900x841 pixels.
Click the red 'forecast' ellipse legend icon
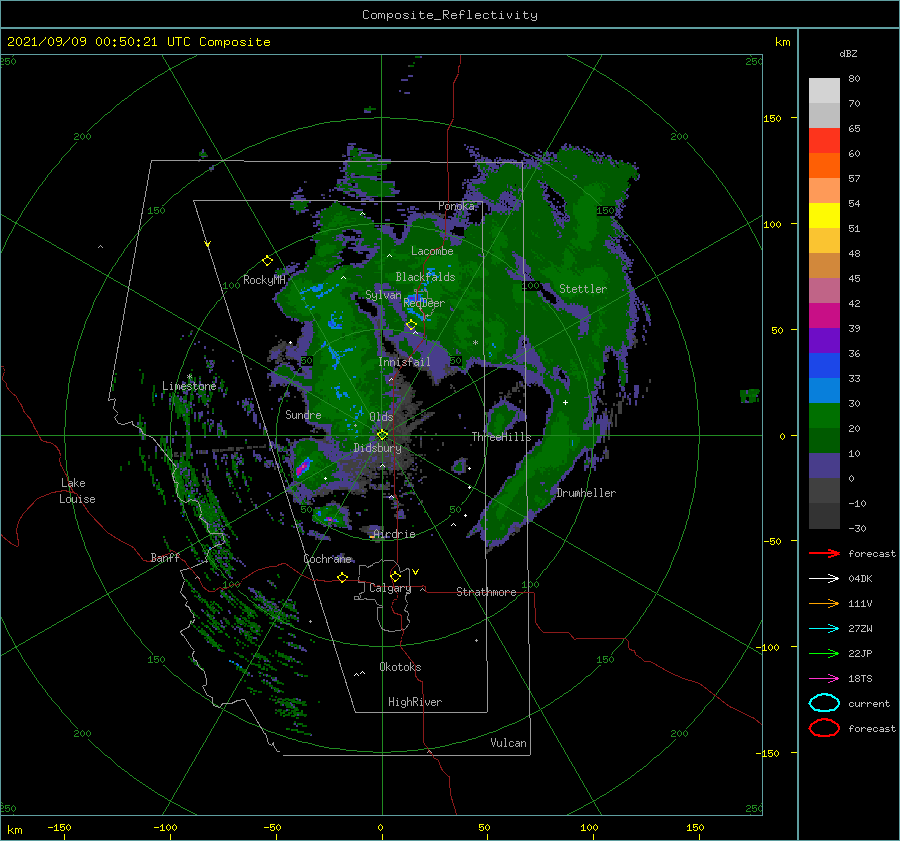824,728
